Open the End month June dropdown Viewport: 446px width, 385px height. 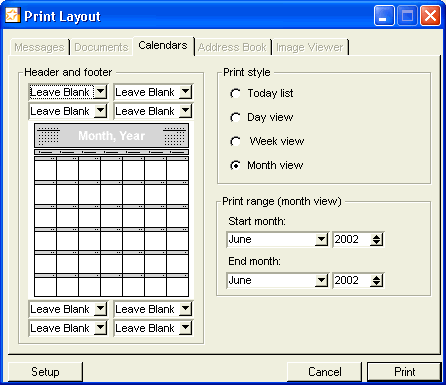point(321,280)
